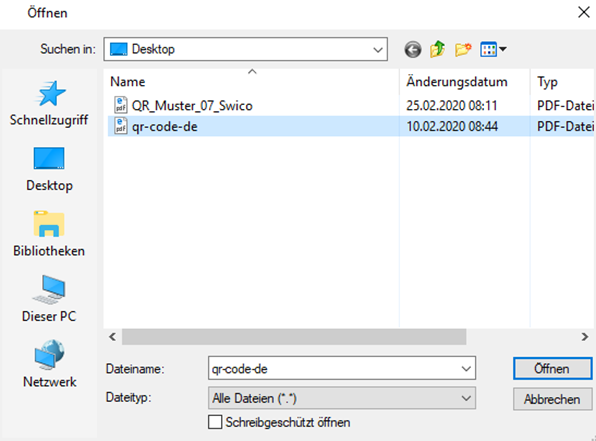
Task: Select the QR_Muster_07_Swico file
Action: (192, 105)
